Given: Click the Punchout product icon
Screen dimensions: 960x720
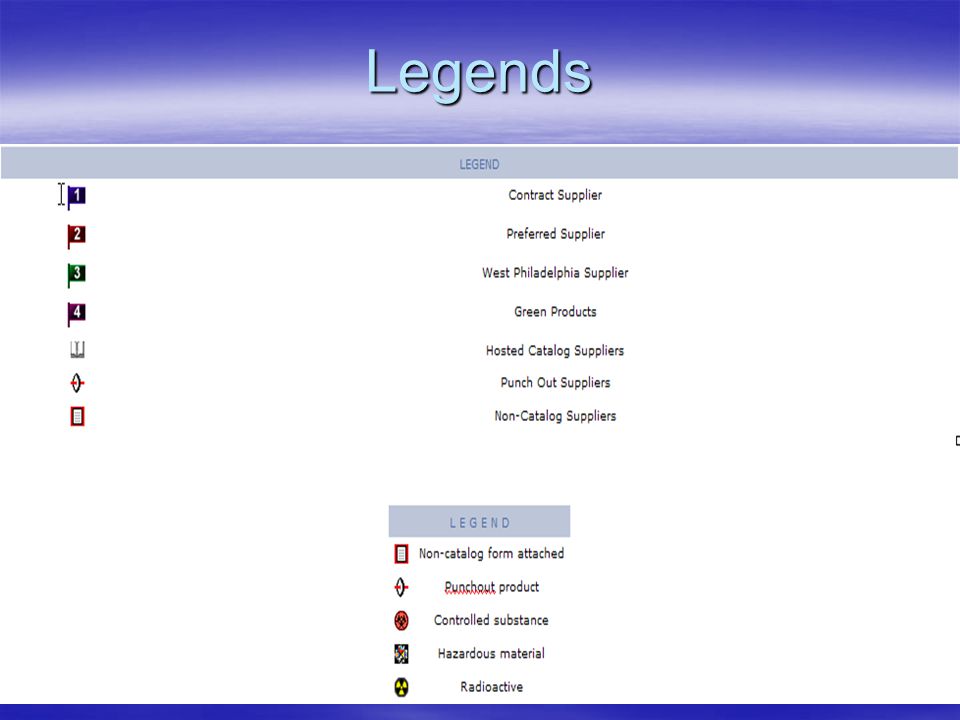Looking at the screenshot, I should pyautogui.click(x=401, y=587).
